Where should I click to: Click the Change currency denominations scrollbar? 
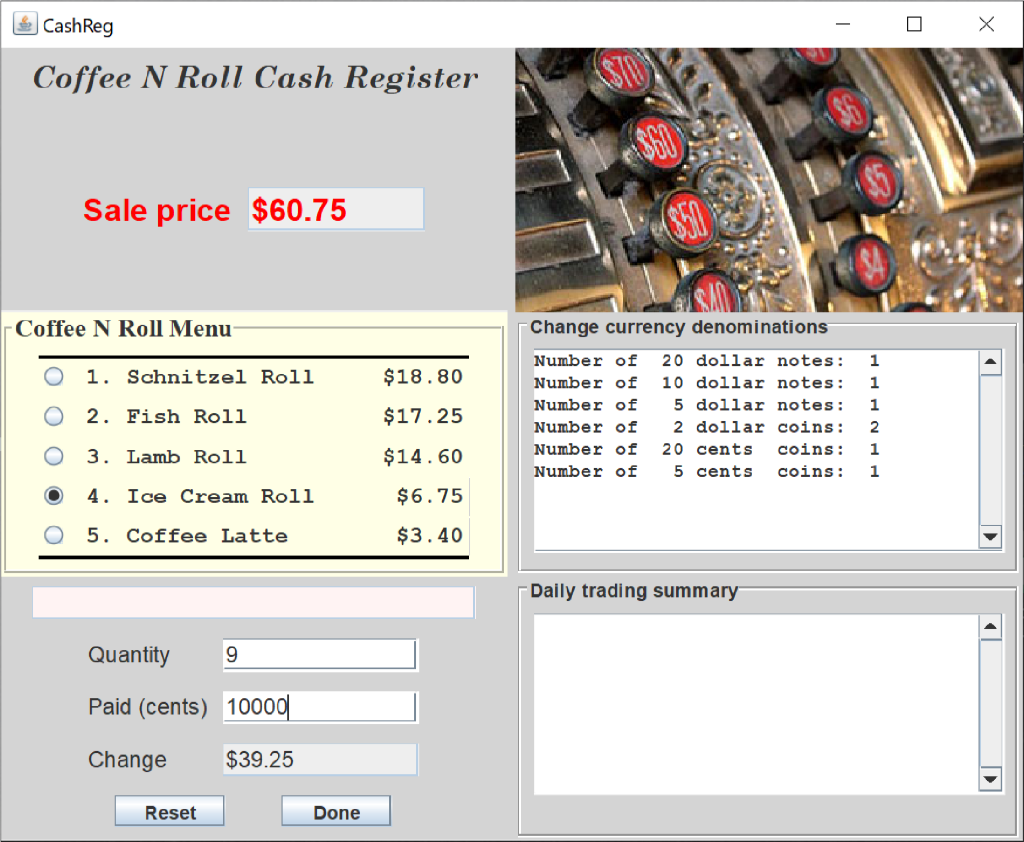[x=990, y=450]
